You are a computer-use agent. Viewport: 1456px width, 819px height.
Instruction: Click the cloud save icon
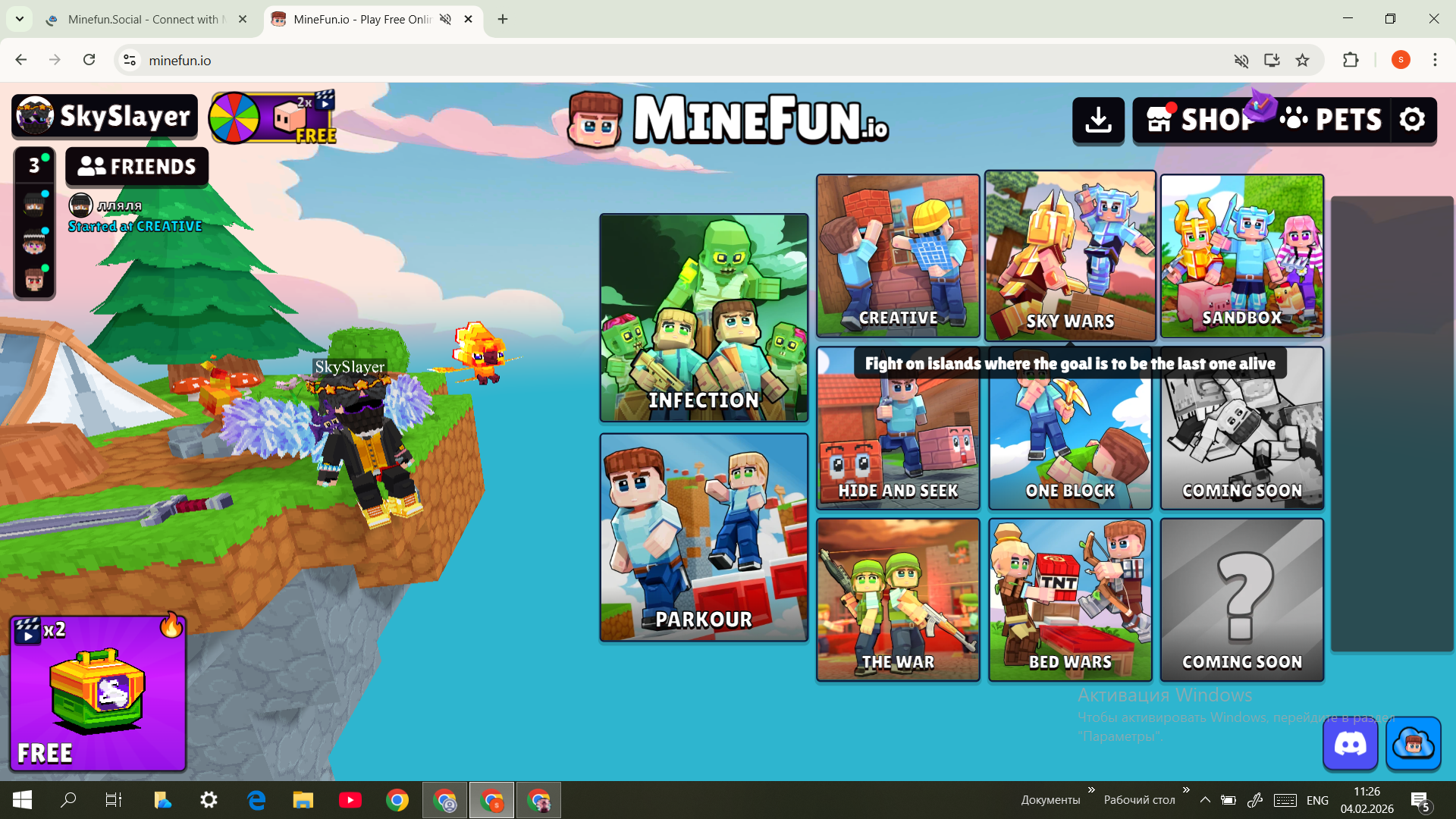pyautogui.click(x=1413, y=744)
